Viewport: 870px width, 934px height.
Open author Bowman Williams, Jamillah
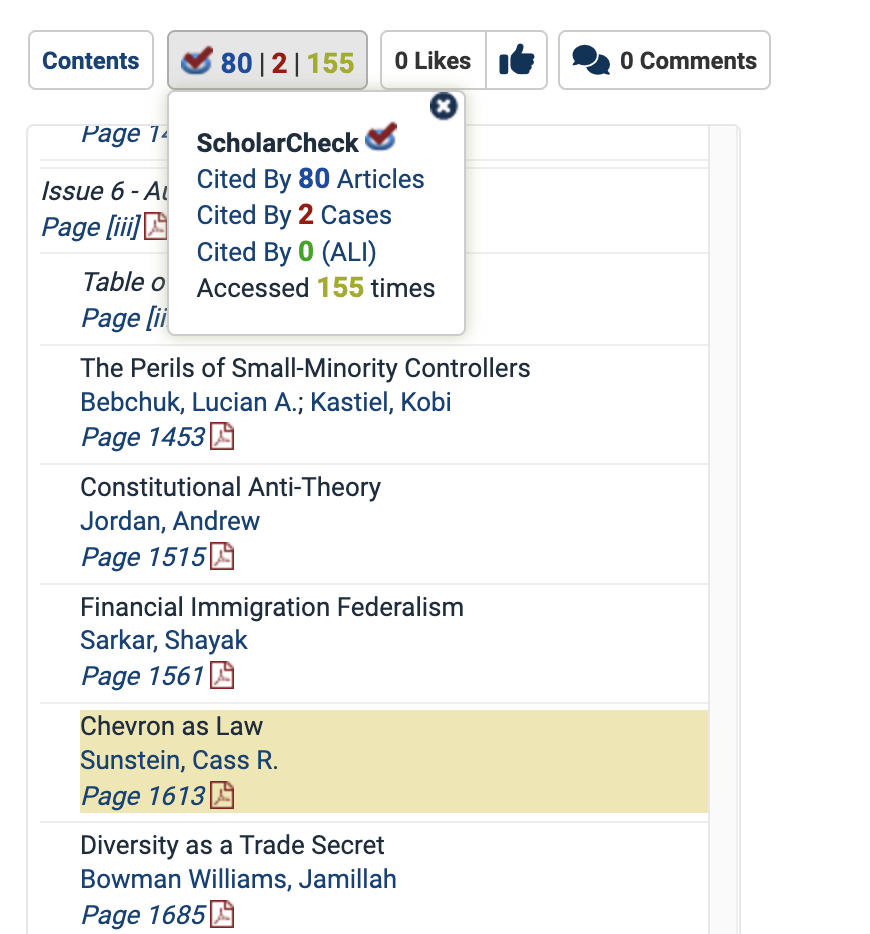[238, 879]
